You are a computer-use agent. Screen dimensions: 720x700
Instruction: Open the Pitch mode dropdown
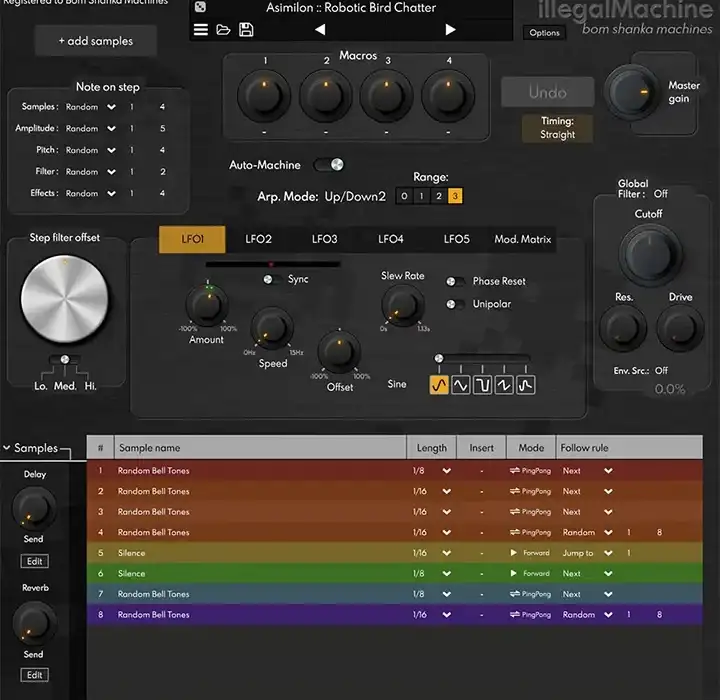point(111,150)
